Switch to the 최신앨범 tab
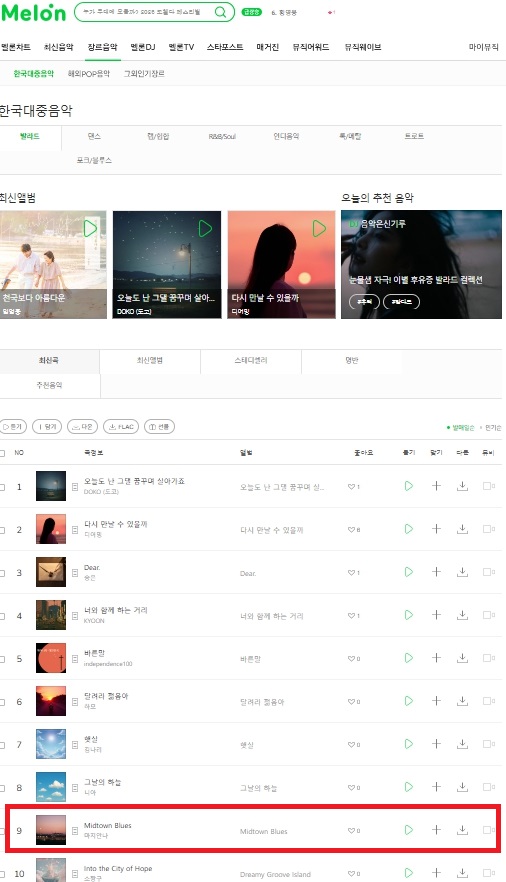Viewport: 506px width, 882px height. coord(150,360)
